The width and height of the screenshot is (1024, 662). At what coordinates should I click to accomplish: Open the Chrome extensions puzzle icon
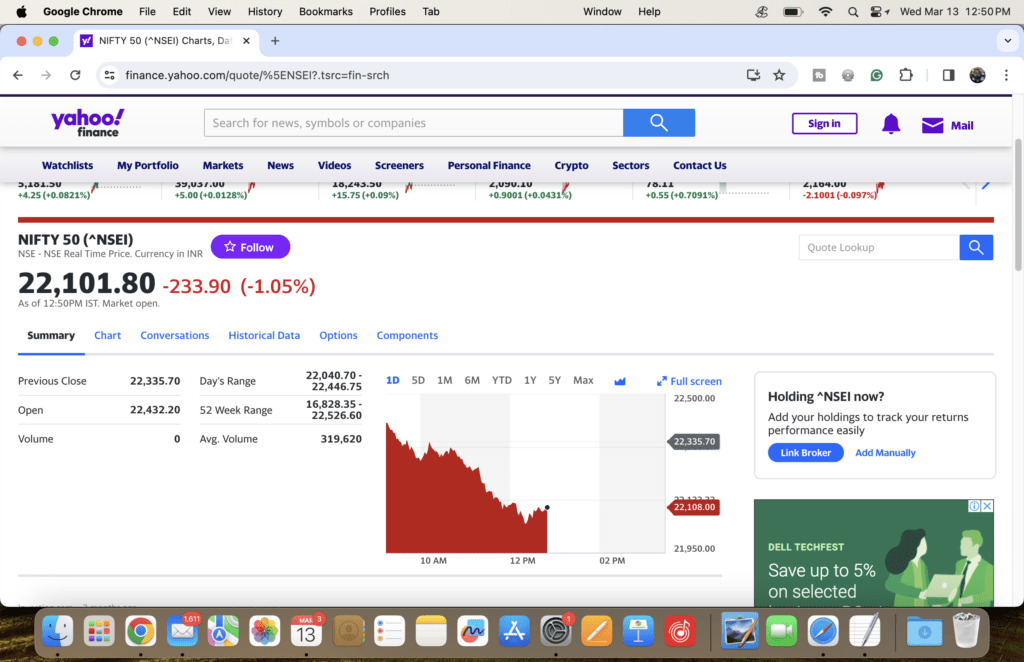tap(906, 75)
